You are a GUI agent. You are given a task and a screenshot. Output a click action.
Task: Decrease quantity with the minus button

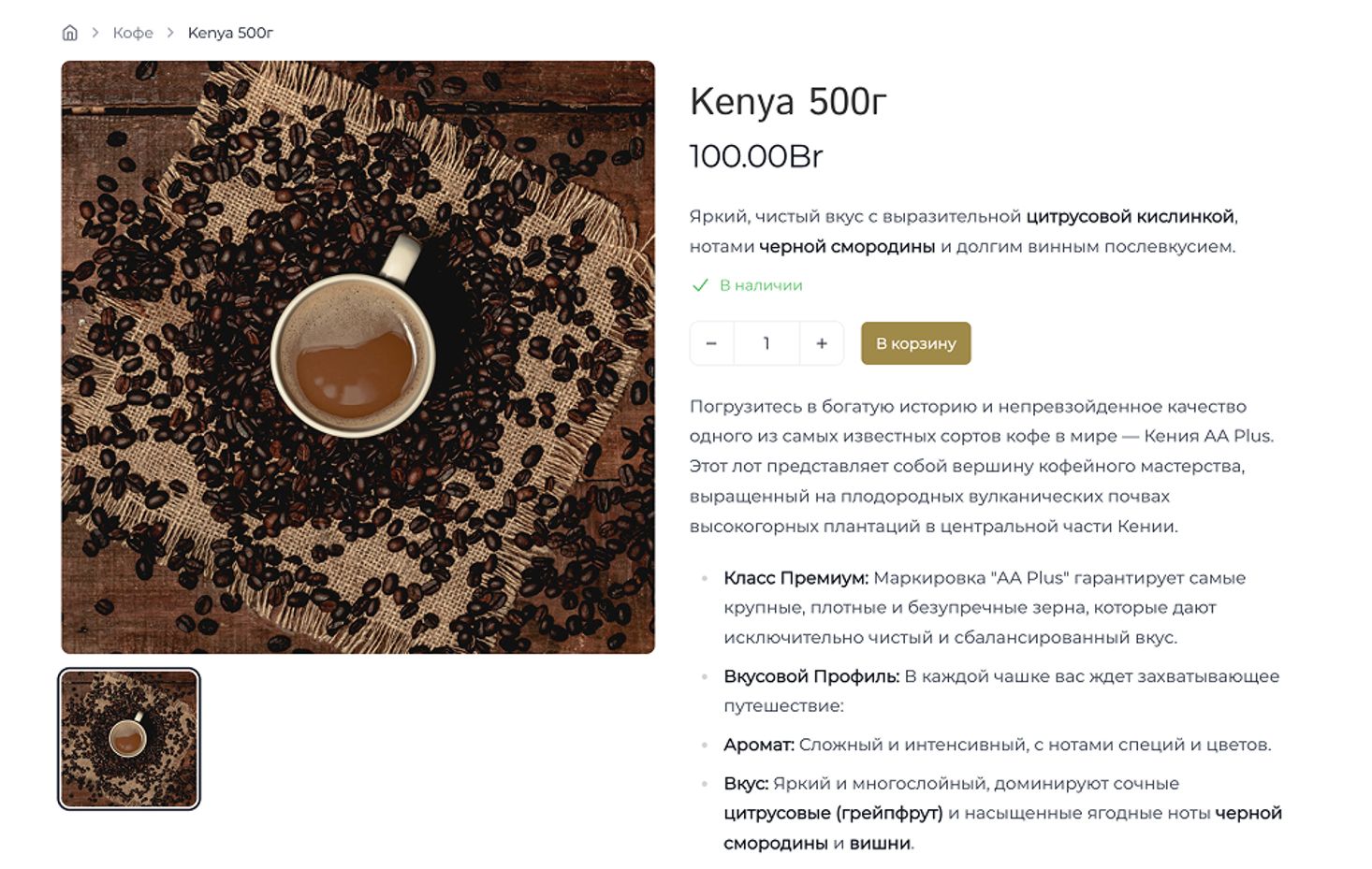click(711, 343)
